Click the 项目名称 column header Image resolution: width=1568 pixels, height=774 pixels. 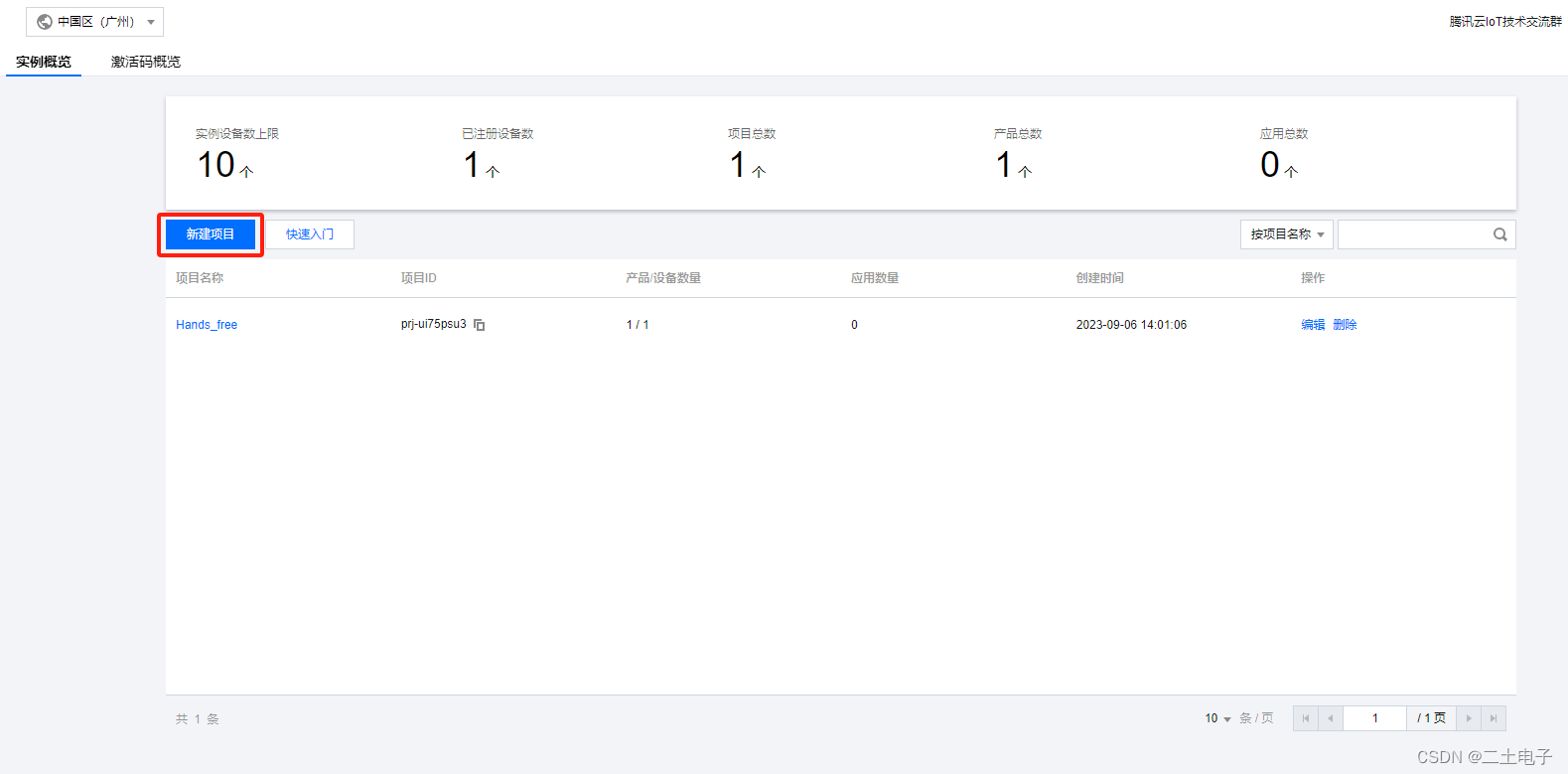[x=200, y=278]
